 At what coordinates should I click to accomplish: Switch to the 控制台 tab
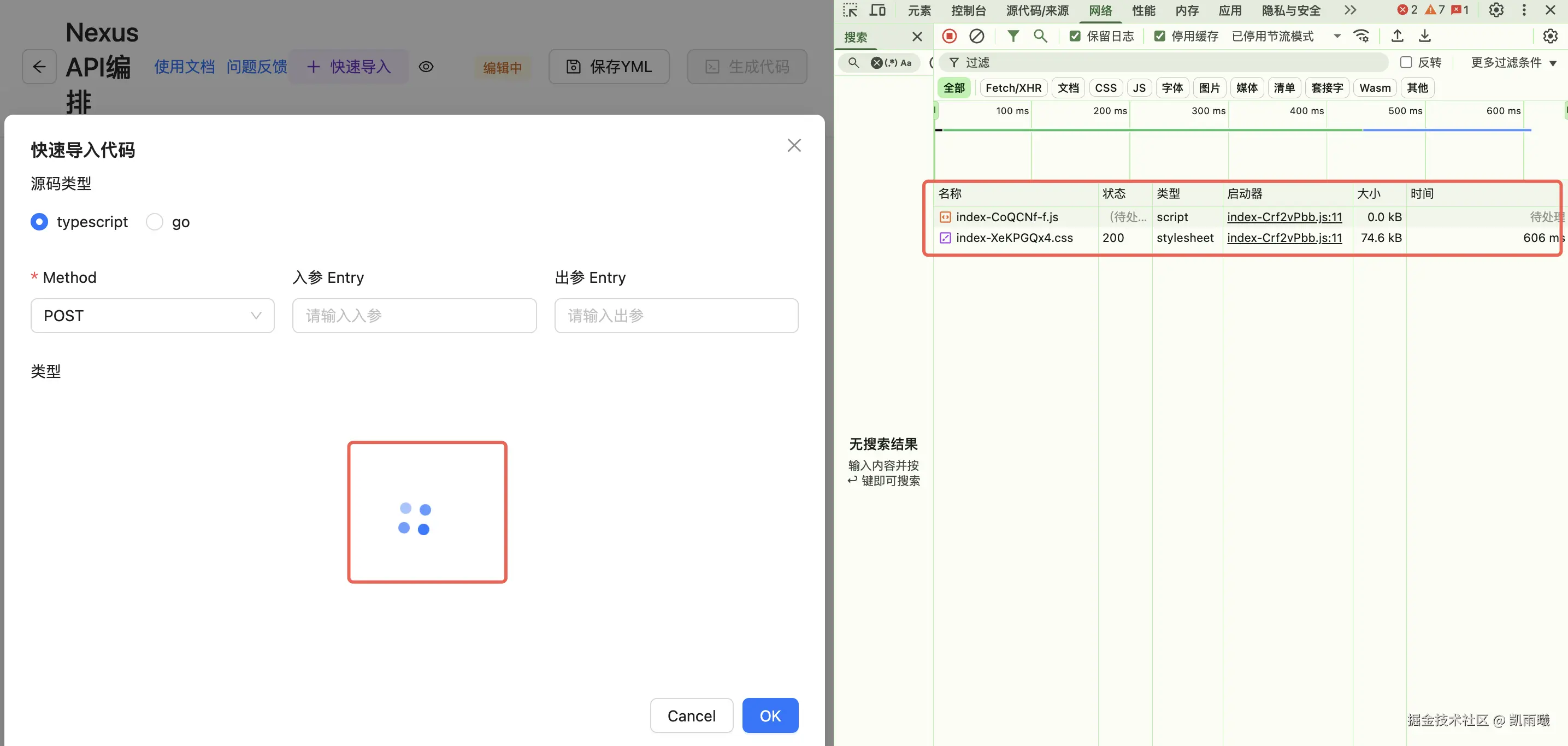click(x=968, y=10)
